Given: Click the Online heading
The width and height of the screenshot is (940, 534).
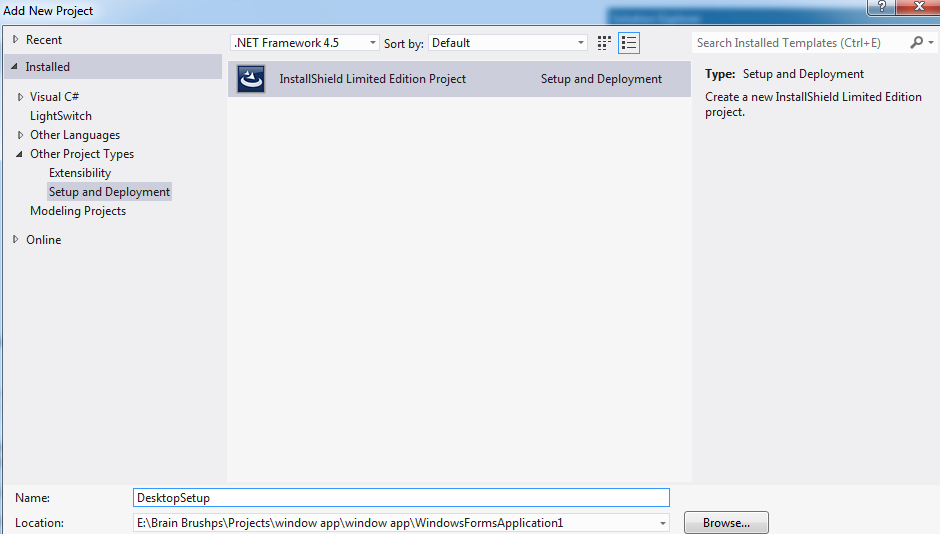Looking at the screenshot, I should click(x=43, y=240).
